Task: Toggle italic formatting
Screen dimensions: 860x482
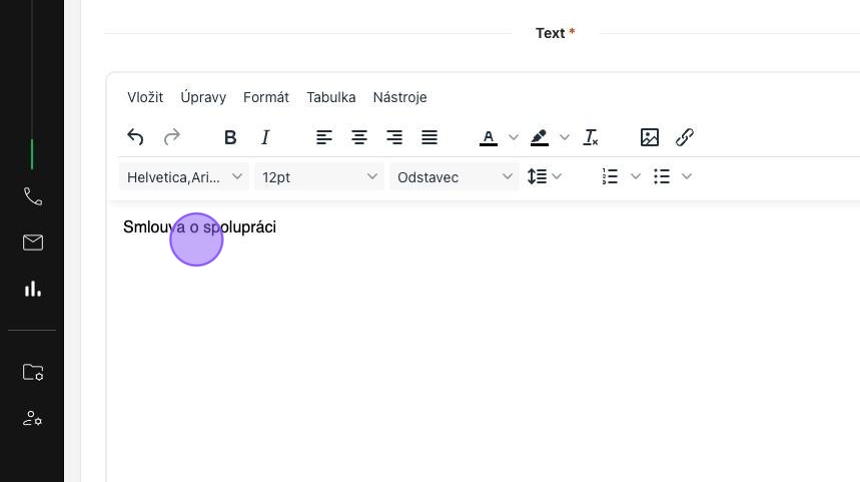Action: coord(265,137)
